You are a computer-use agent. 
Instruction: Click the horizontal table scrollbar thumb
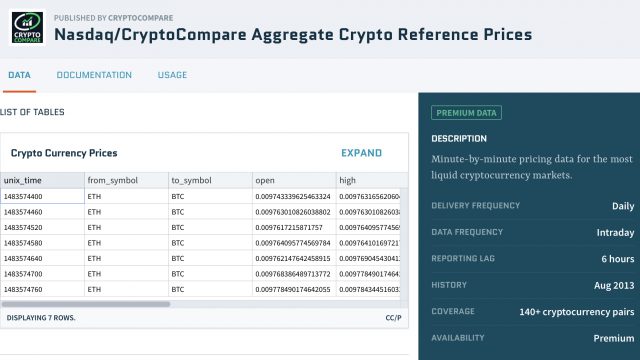86,304
